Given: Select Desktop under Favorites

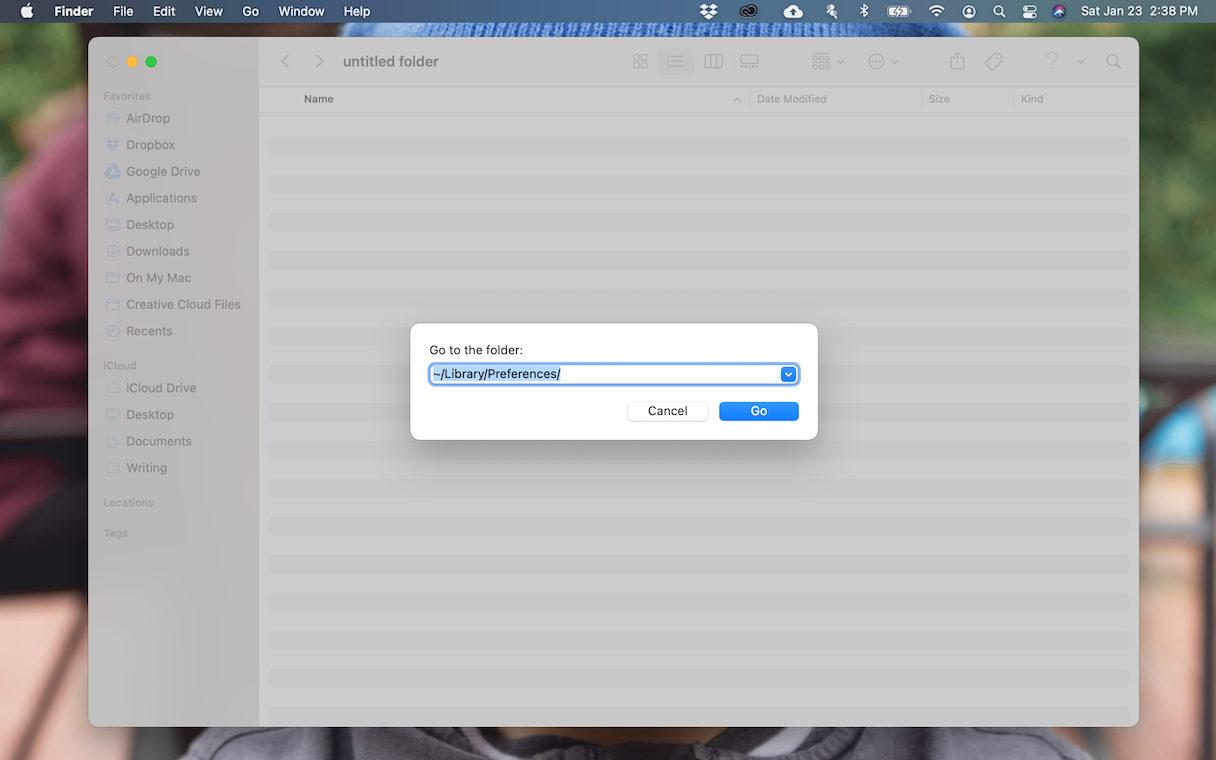Looking at the screenshot, I should (x=150, y=225).
